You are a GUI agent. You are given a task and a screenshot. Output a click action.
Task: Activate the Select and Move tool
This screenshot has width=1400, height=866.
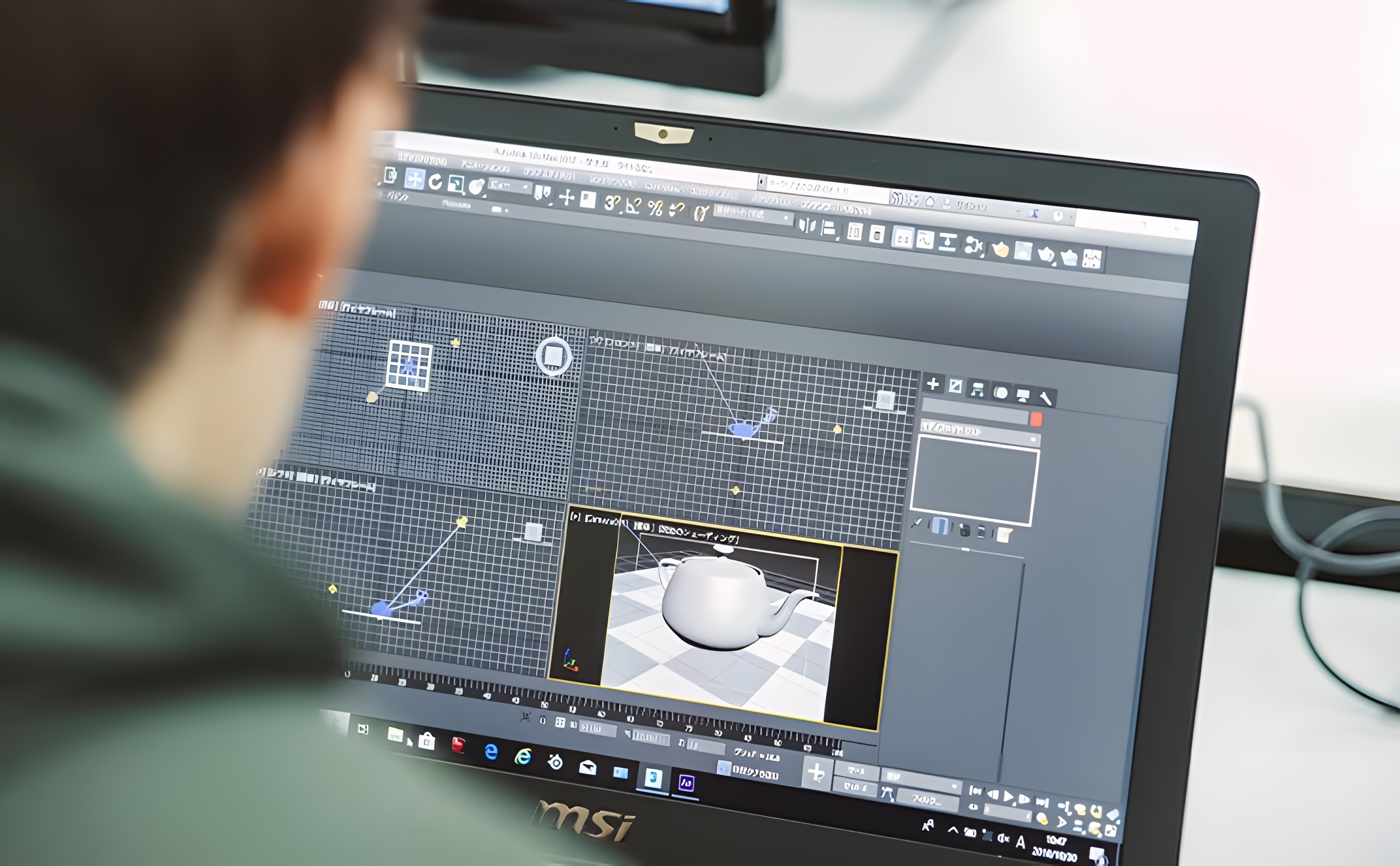[414, 179]
